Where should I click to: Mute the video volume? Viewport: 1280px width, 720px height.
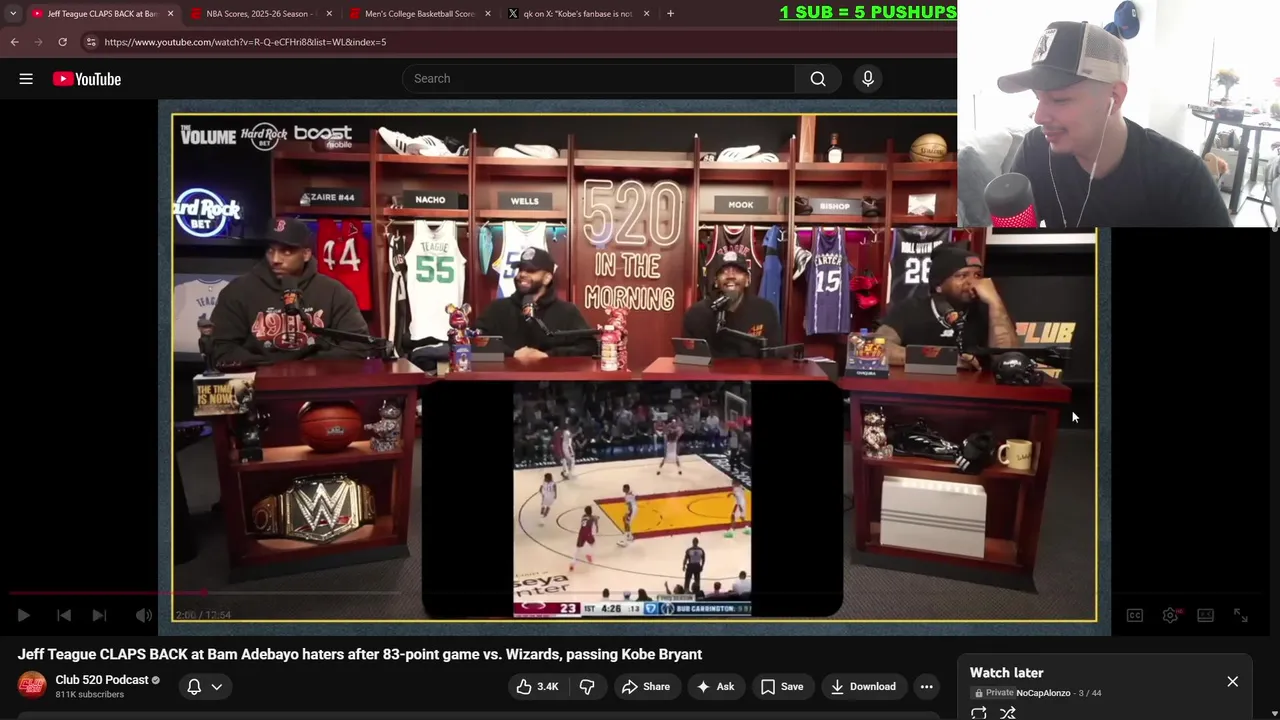[x=144, y=615]
